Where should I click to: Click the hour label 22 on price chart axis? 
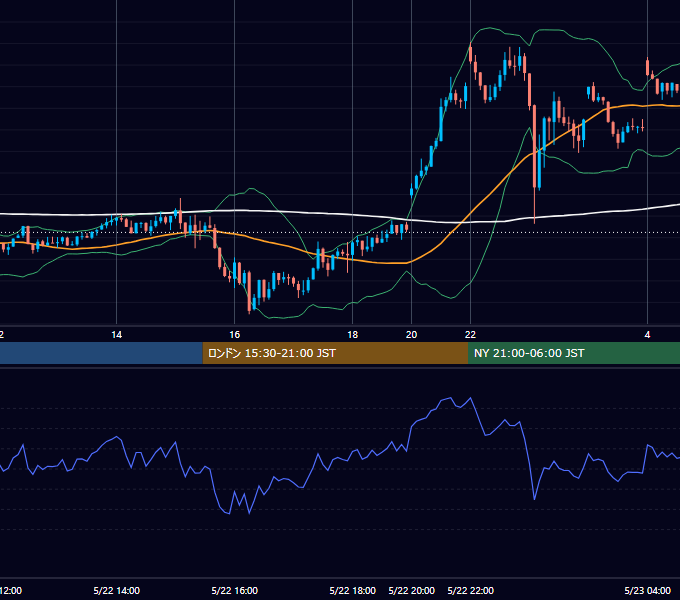[x=471, y=335]
